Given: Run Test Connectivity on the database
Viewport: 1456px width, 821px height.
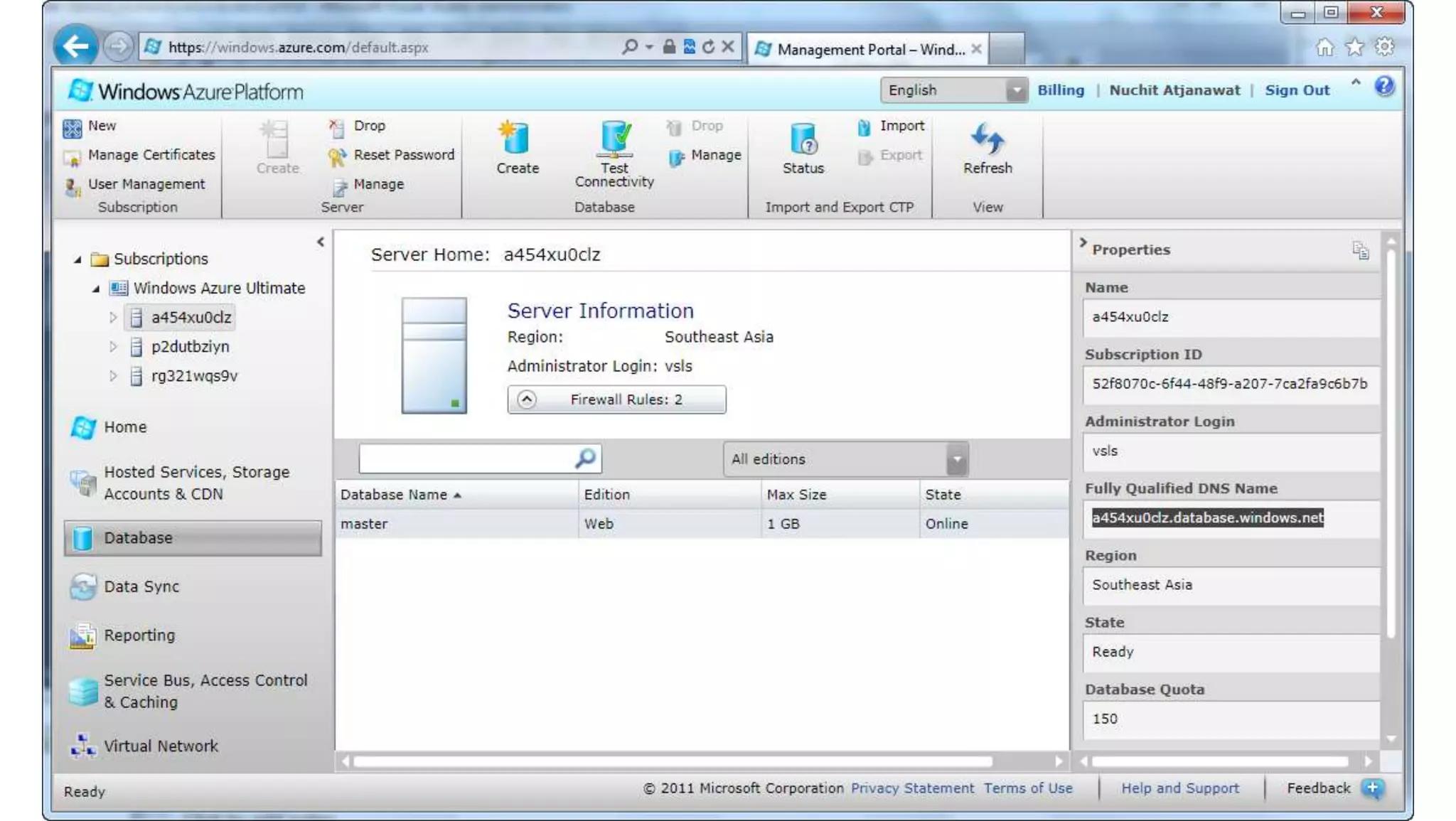Looking at the screenshot, I should tap(614, 139).
